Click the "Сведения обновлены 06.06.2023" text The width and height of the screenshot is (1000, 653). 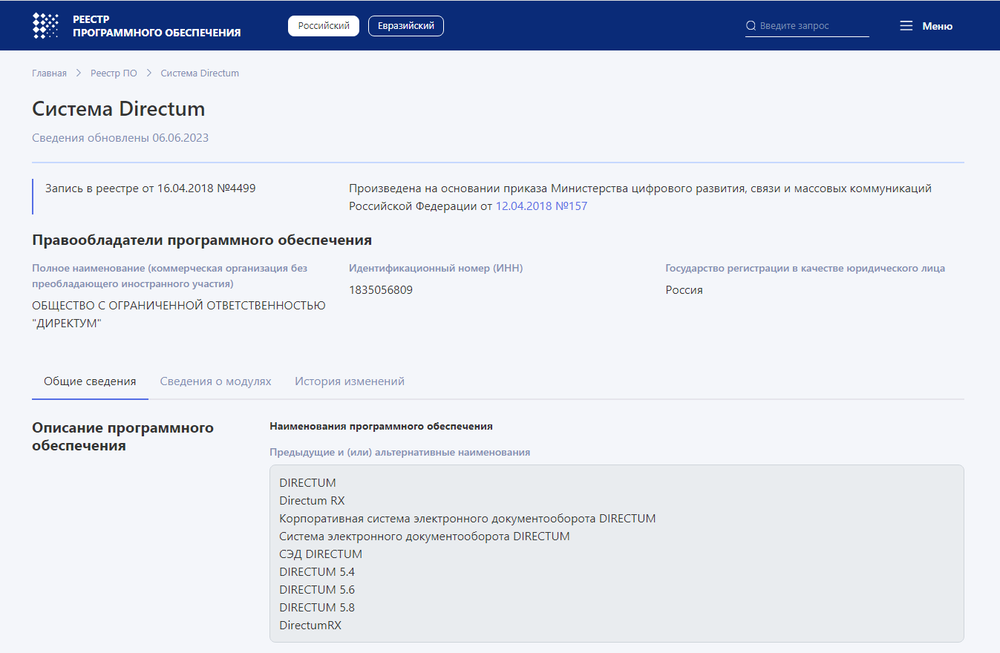pyautogui.click(x=120, y=138)
